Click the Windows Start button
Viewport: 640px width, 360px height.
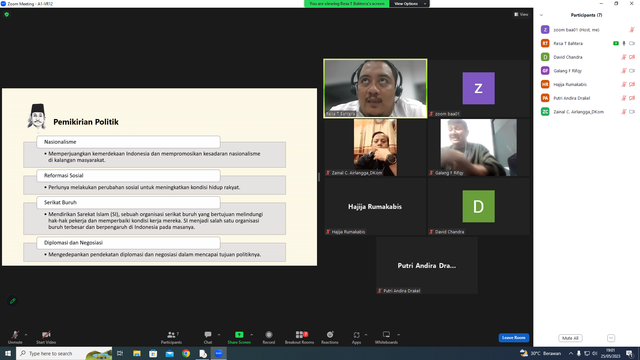tap(8, 353)
